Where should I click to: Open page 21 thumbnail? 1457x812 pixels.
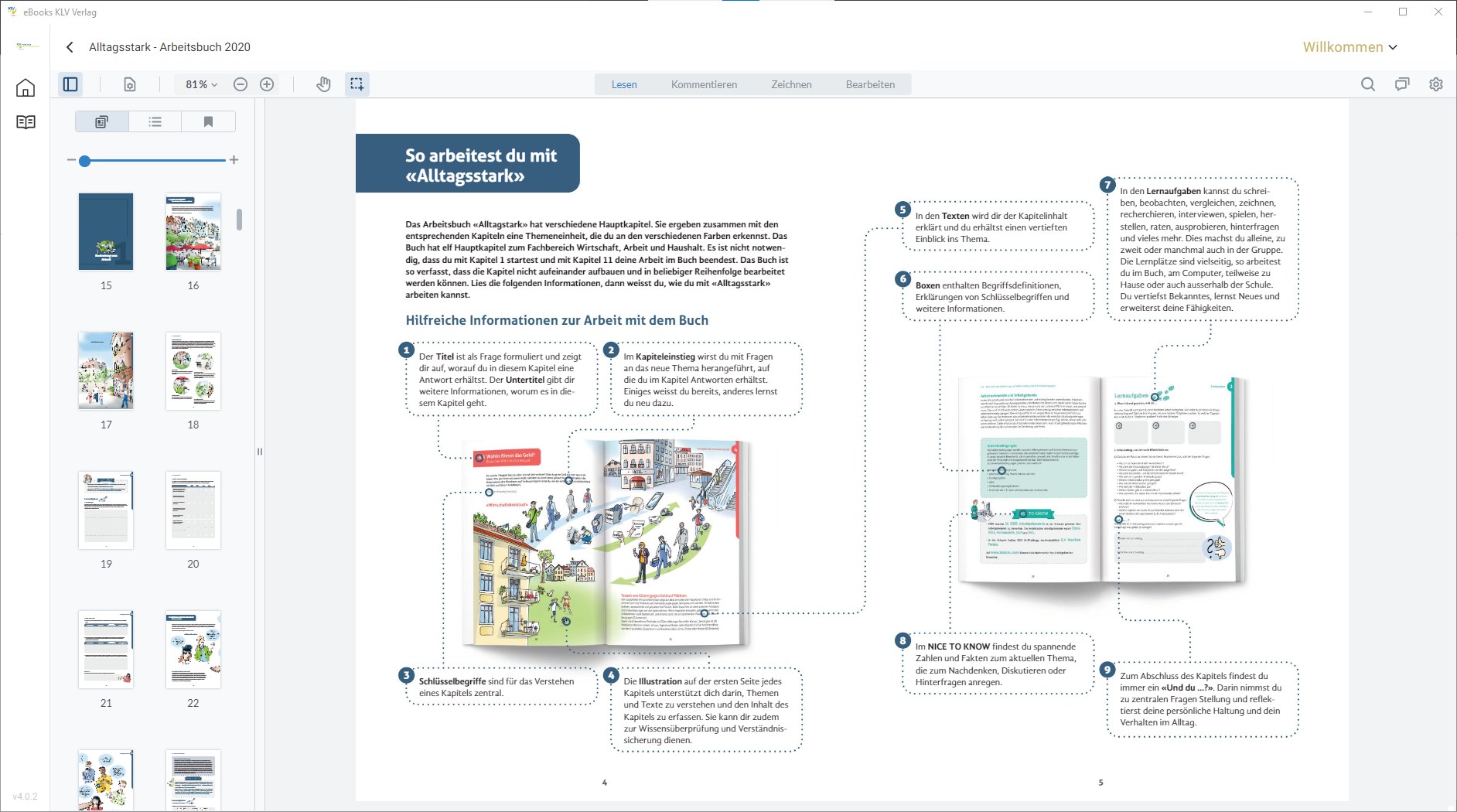coord(106,650)
